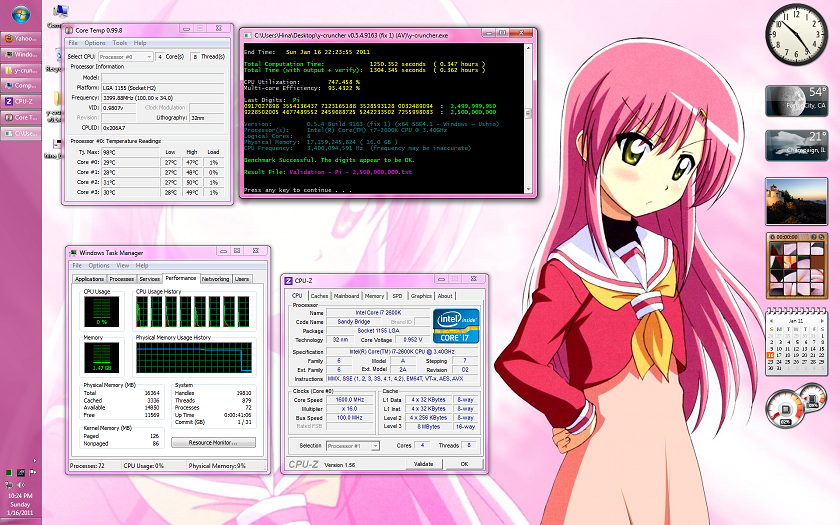Open the Yahoo taskbar item
The height and width of the screenshot is (525, 840).
[20, 39]
